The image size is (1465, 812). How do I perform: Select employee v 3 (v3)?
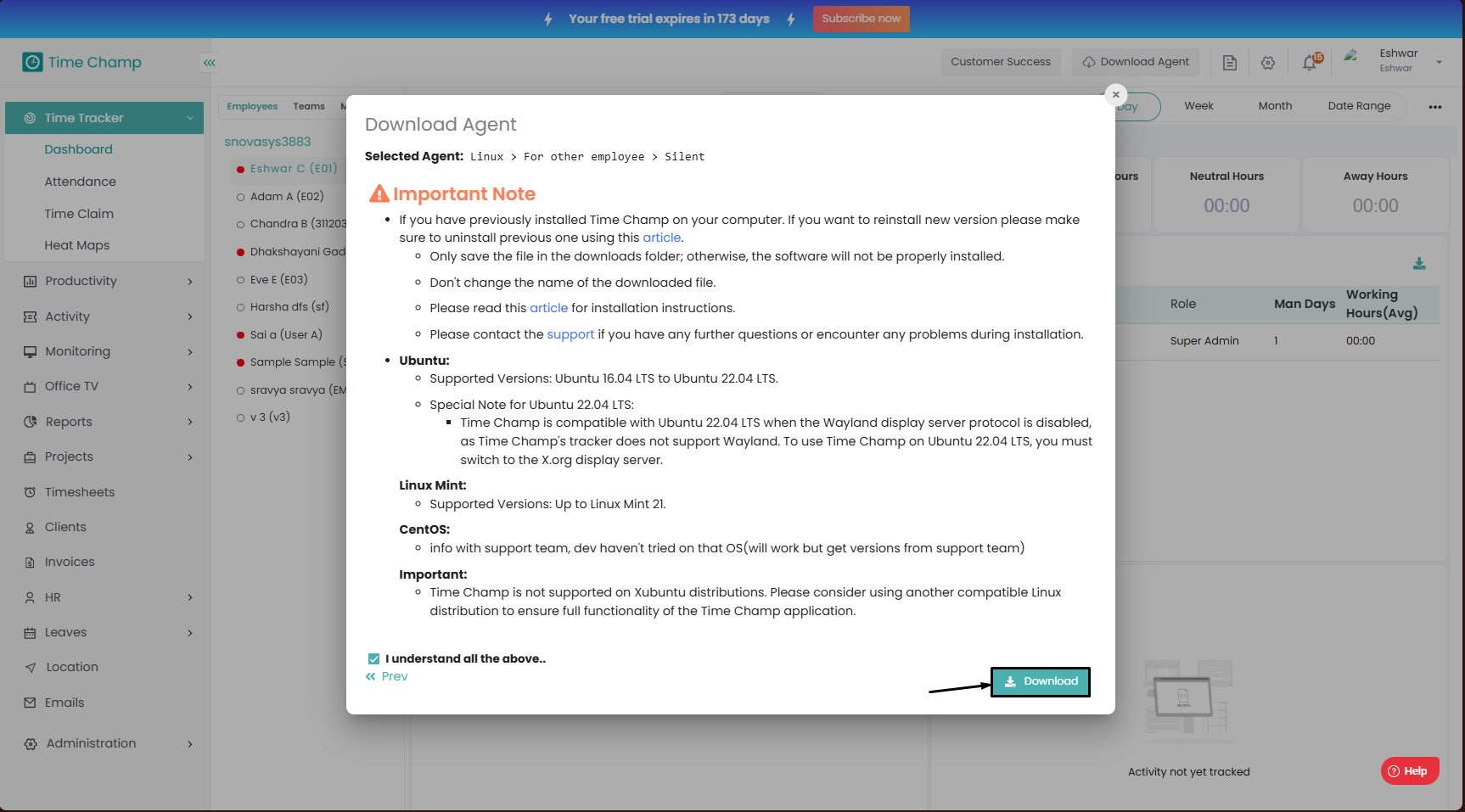click(x=269, y=417)
